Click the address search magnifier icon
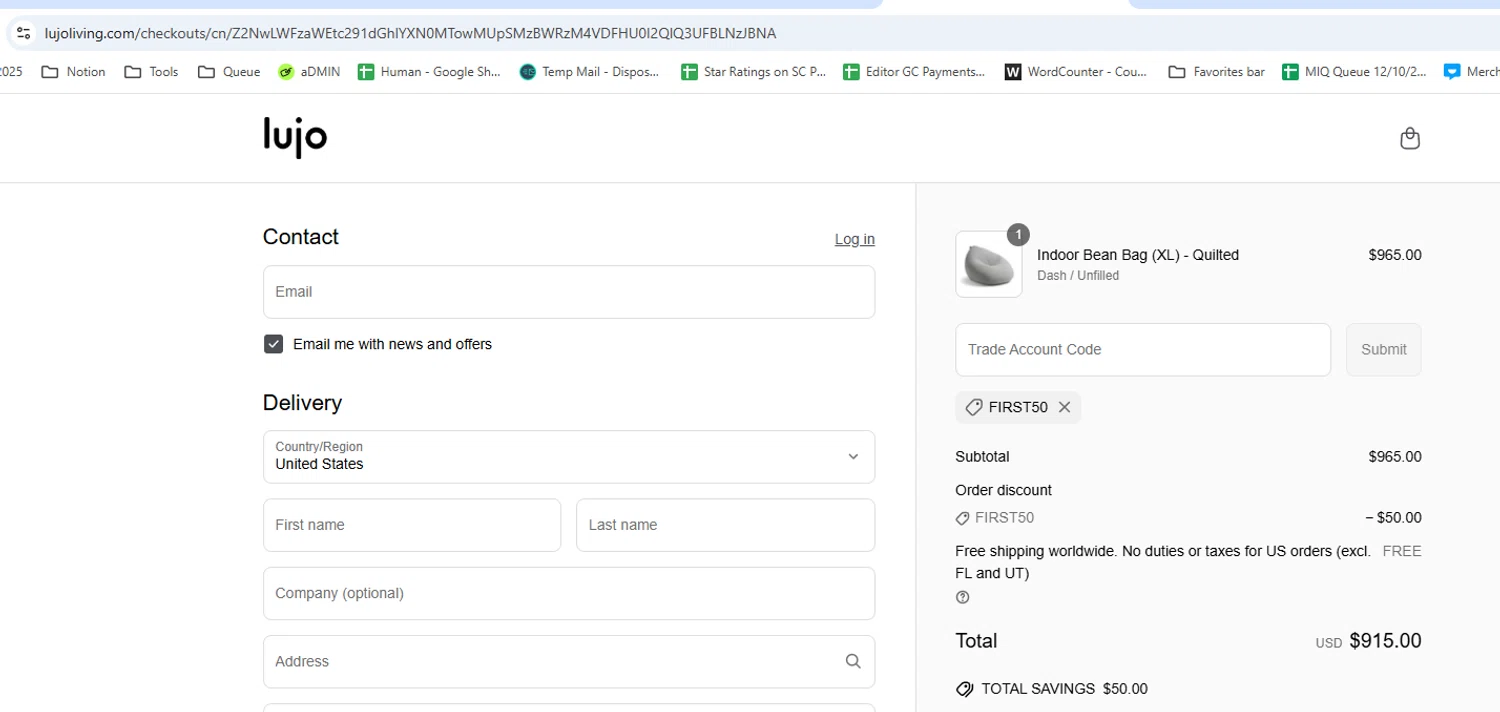Viewport: 1500px width, 712px height. coord(853,661)
